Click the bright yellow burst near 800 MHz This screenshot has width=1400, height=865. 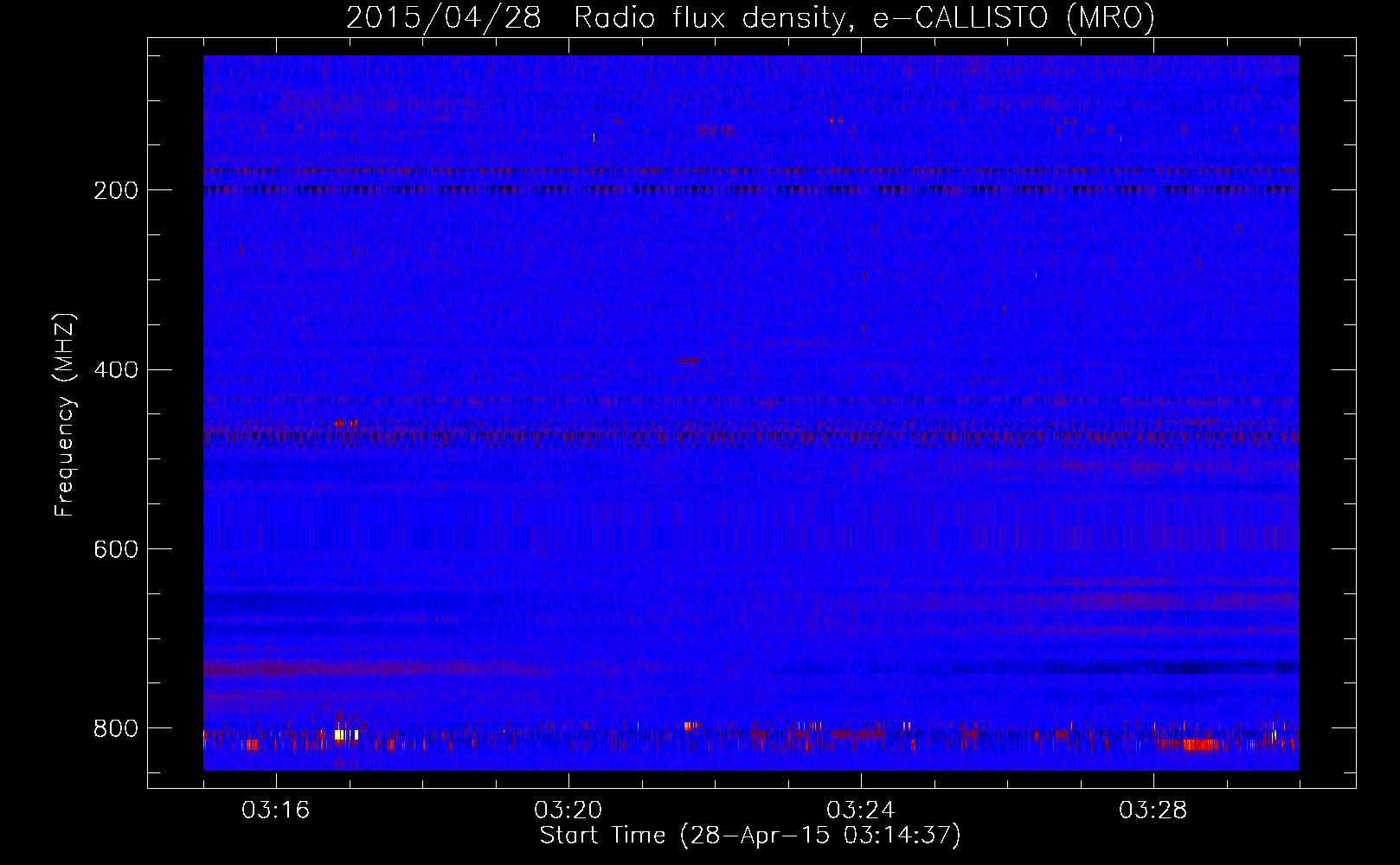coord(345,734)
